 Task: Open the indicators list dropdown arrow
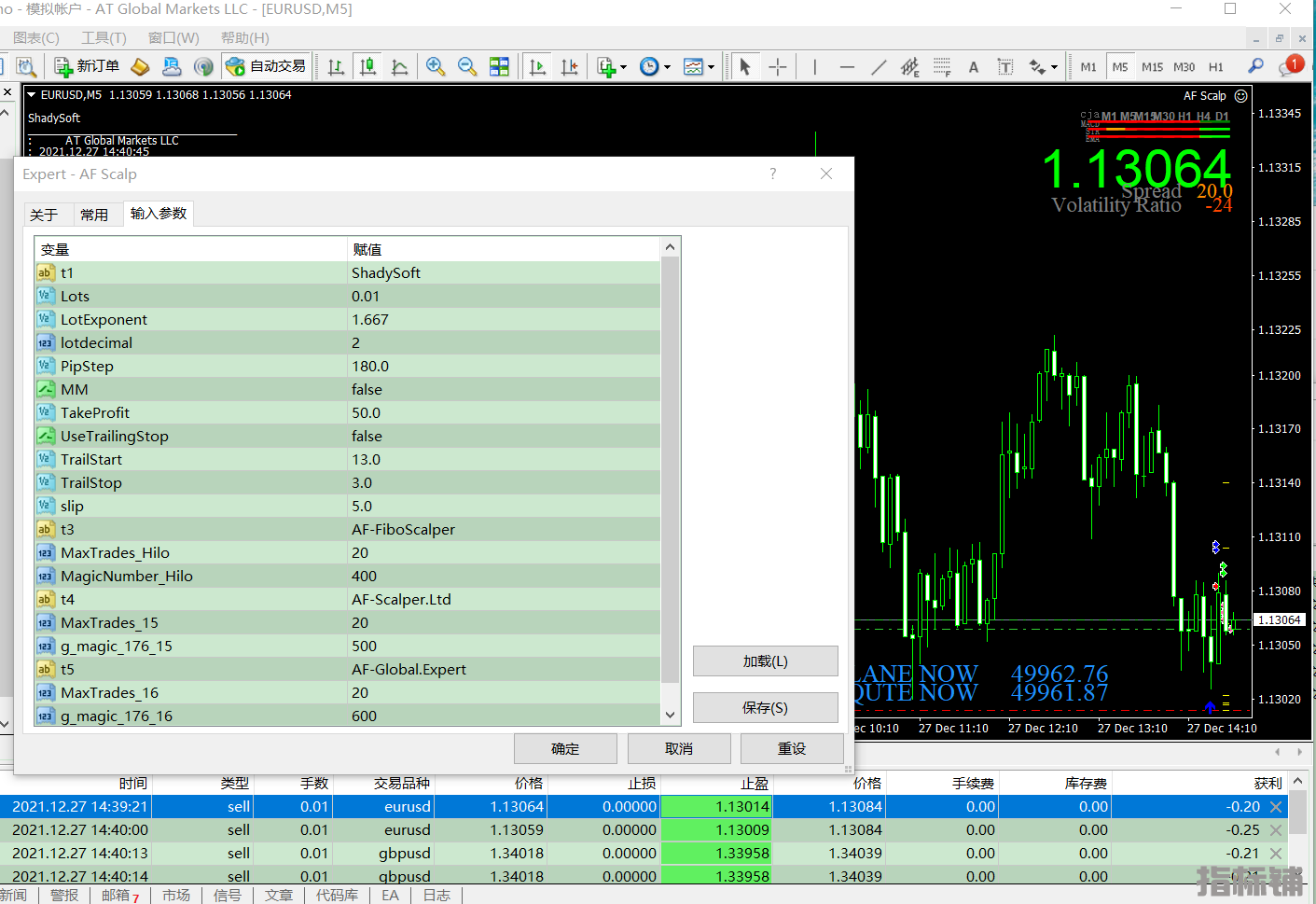(x=624, y=67)
